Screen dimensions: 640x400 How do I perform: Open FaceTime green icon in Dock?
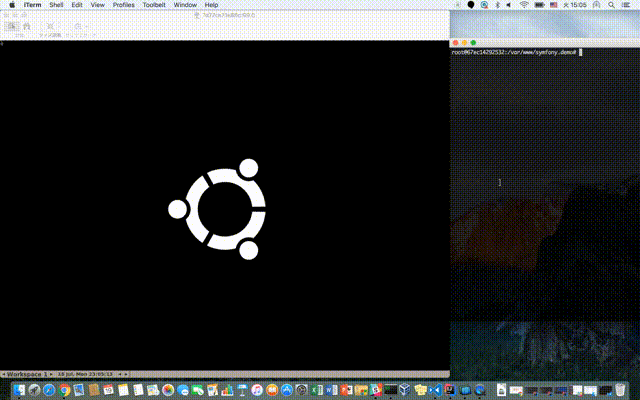point(198,390)
